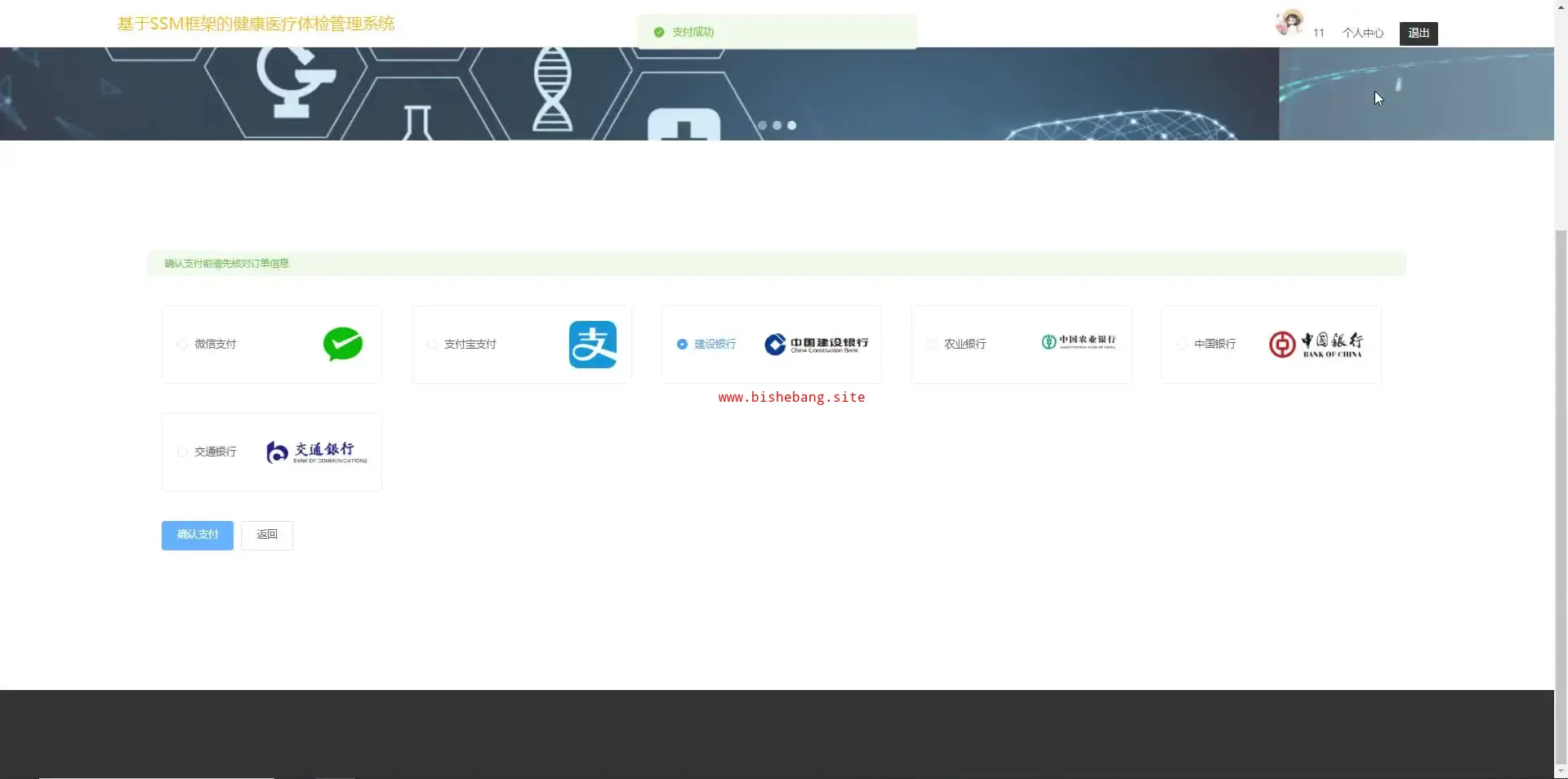Click the third carousel indicator dot
This screenshot has width=1568, height=779.
coord(791,126)
